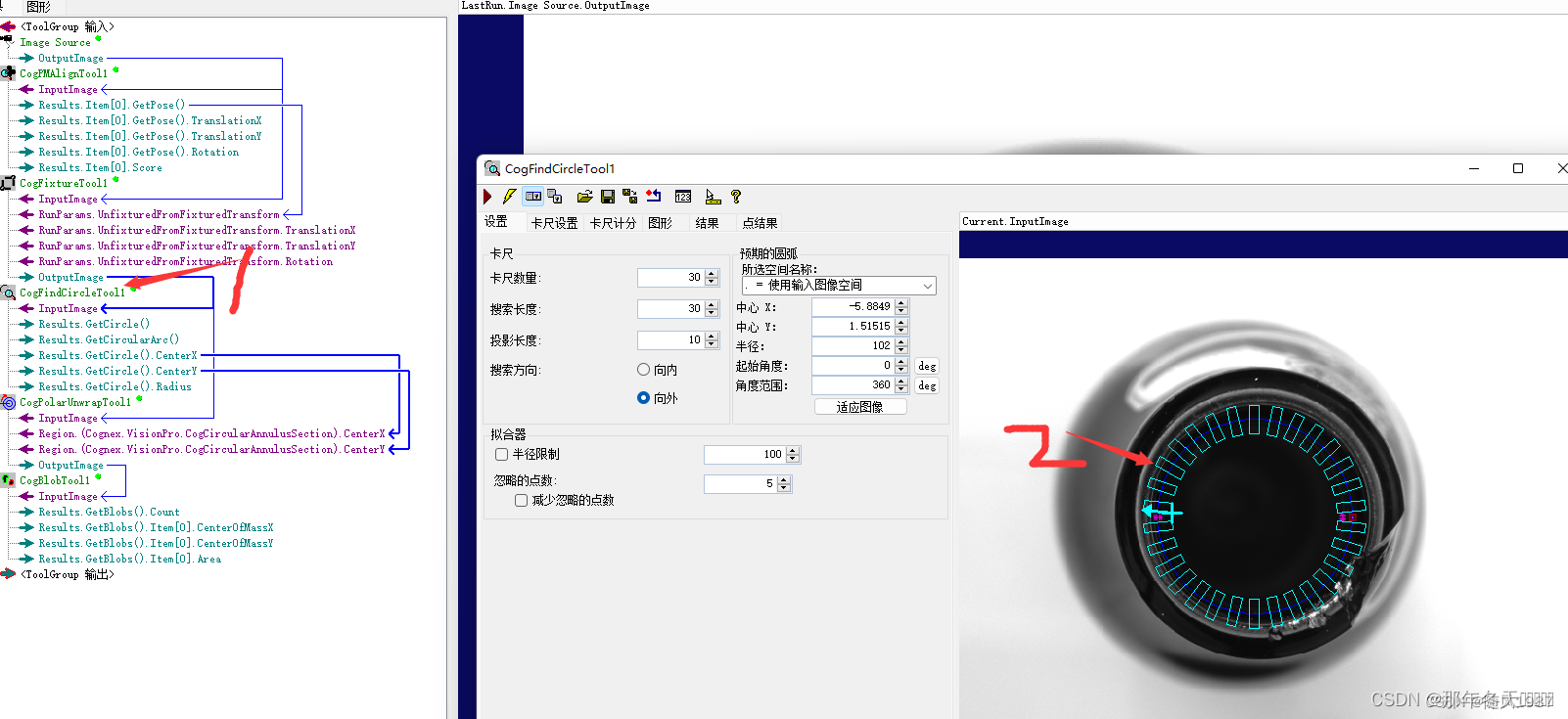
Task: Reset the tool using the blue return-arrow icon
Action: coord(653,197)
